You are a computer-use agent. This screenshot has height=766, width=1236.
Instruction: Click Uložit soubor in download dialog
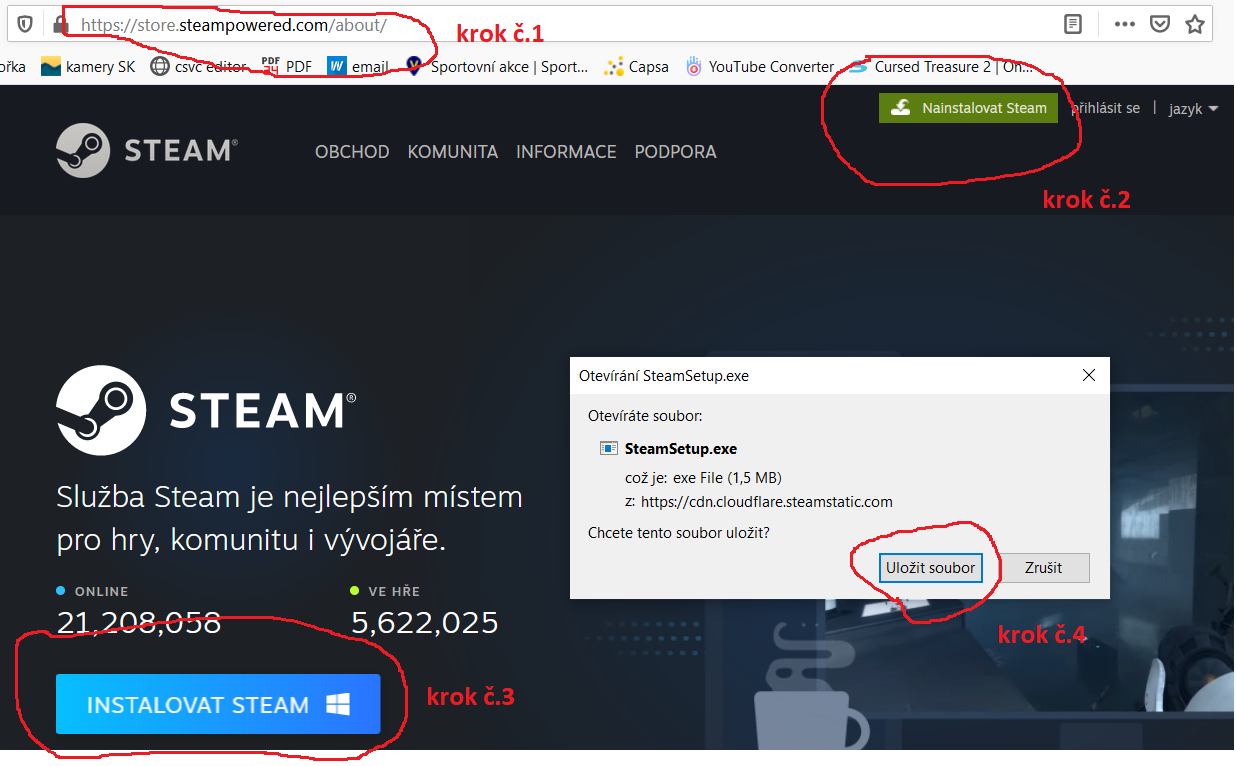[x=930, y=568]
